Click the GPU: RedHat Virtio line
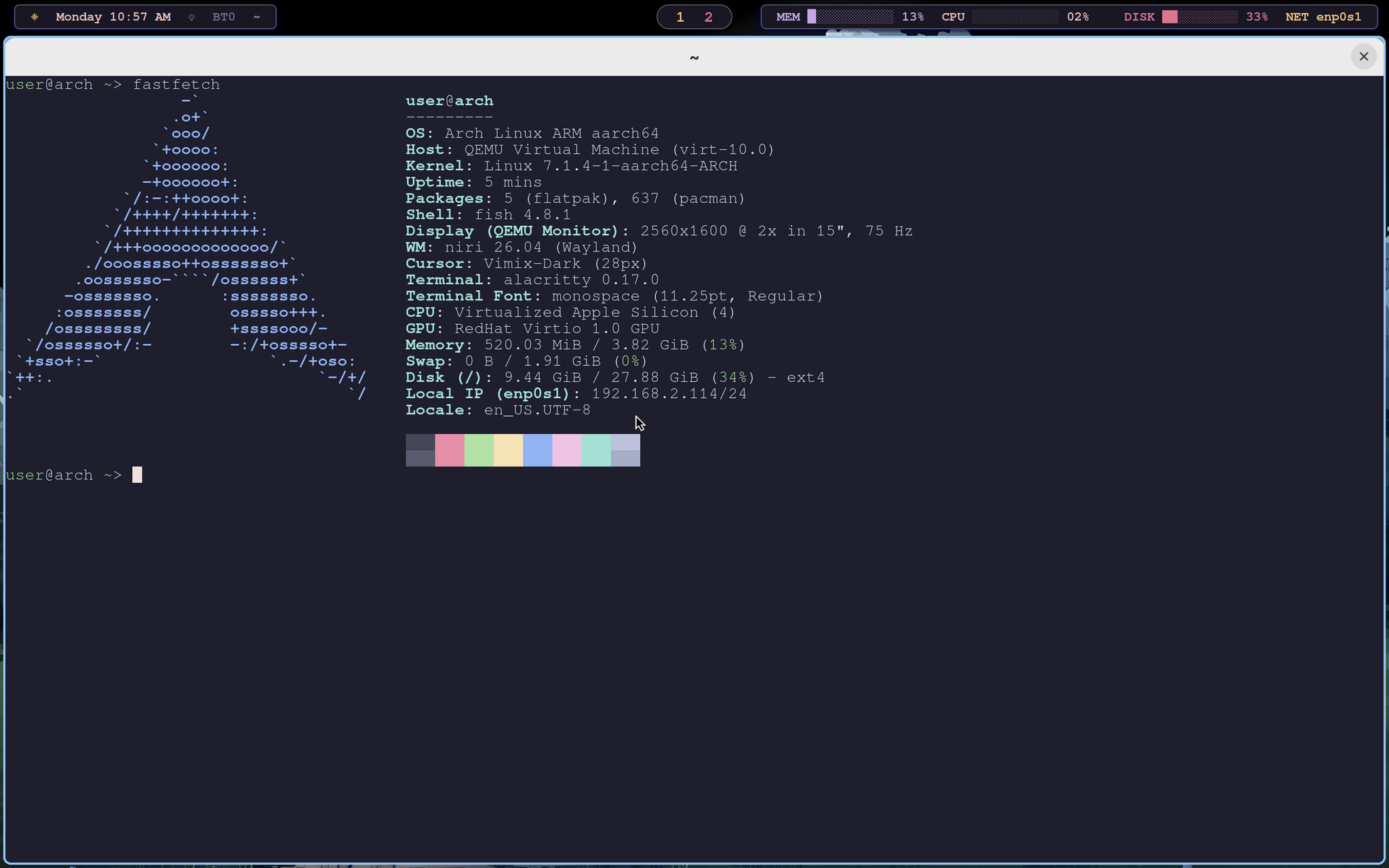The image size is (1389, 868). tap(532, 329)
